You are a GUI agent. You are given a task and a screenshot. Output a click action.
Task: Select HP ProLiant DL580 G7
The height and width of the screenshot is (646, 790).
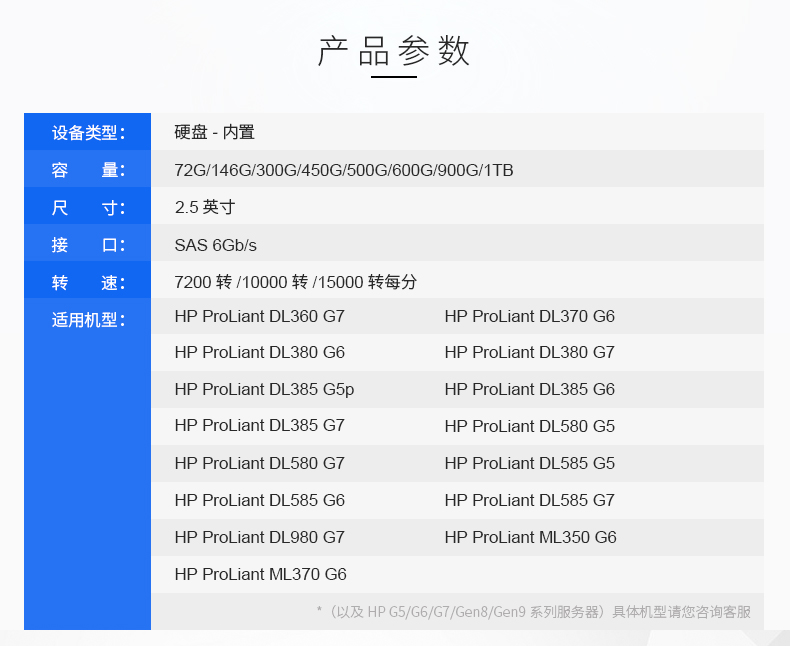(x=259, y=463)
